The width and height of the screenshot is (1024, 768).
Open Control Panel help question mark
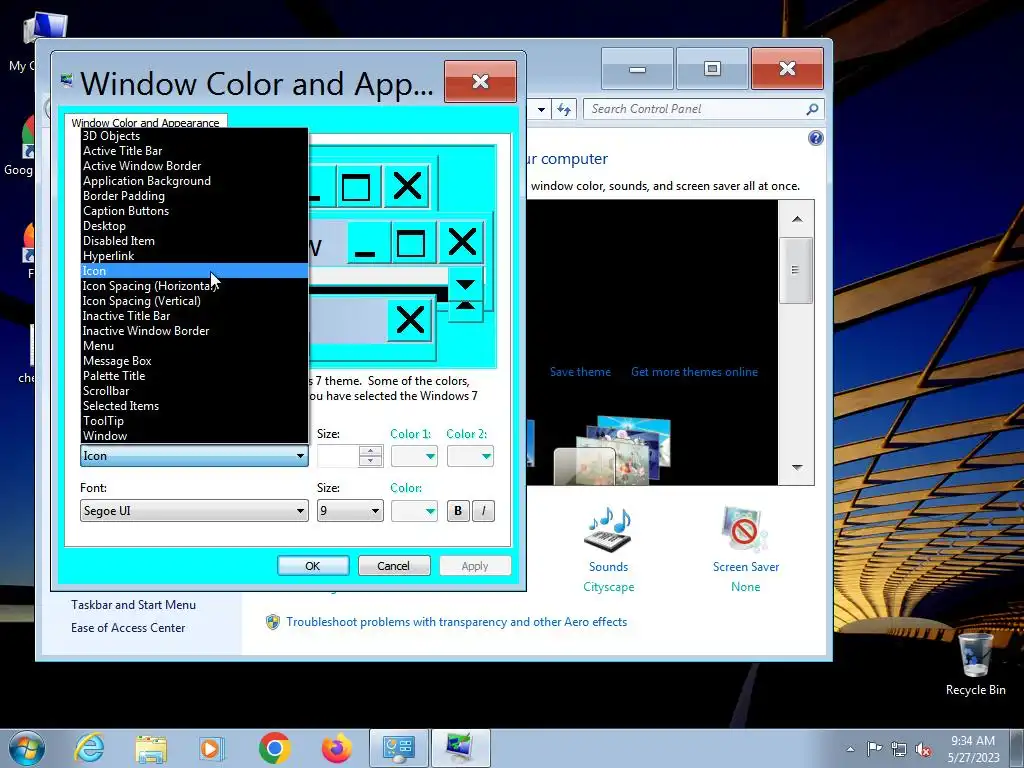point(816,138)
